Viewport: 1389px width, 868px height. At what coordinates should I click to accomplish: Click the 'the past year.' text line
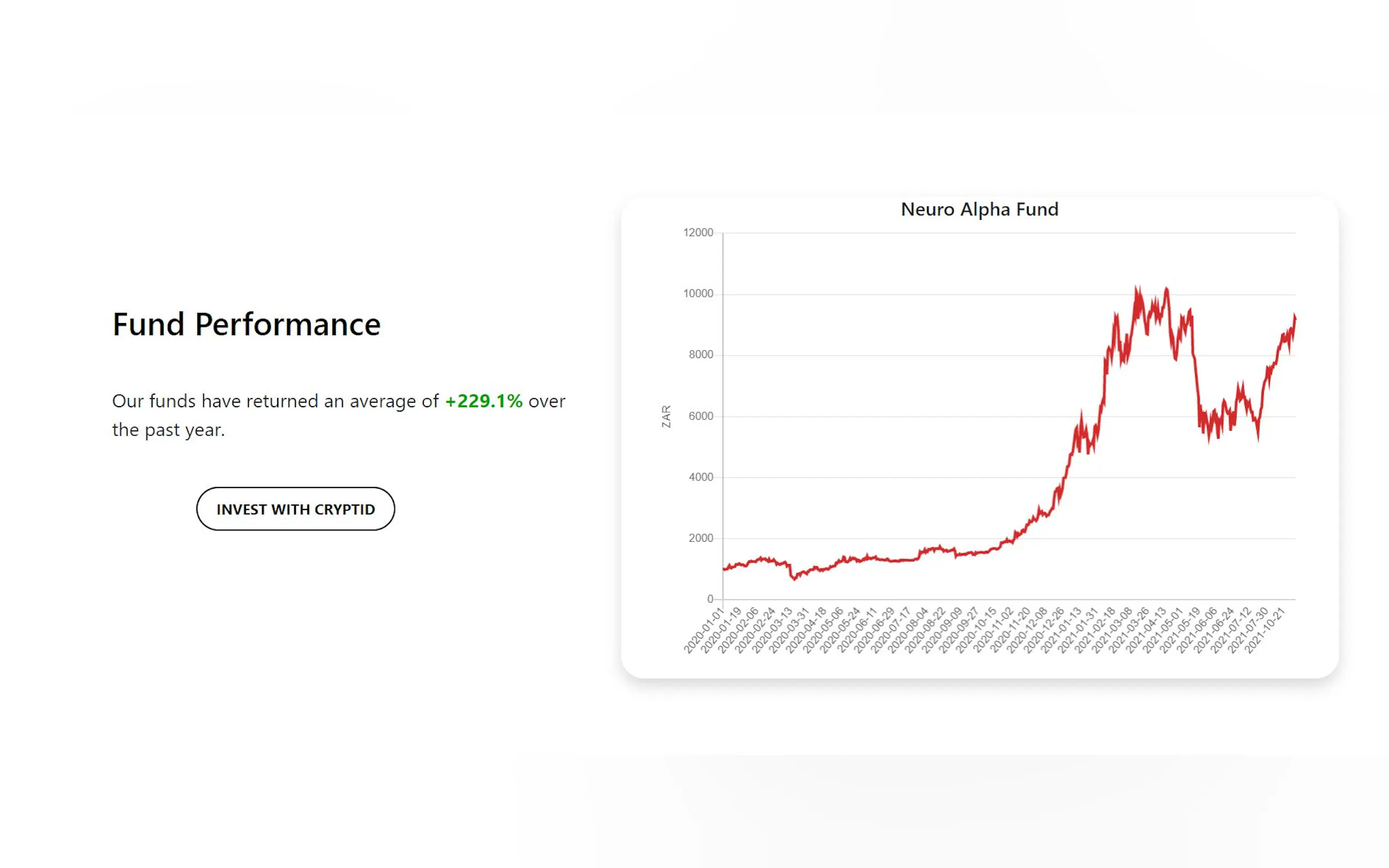(x=168, y=430)
